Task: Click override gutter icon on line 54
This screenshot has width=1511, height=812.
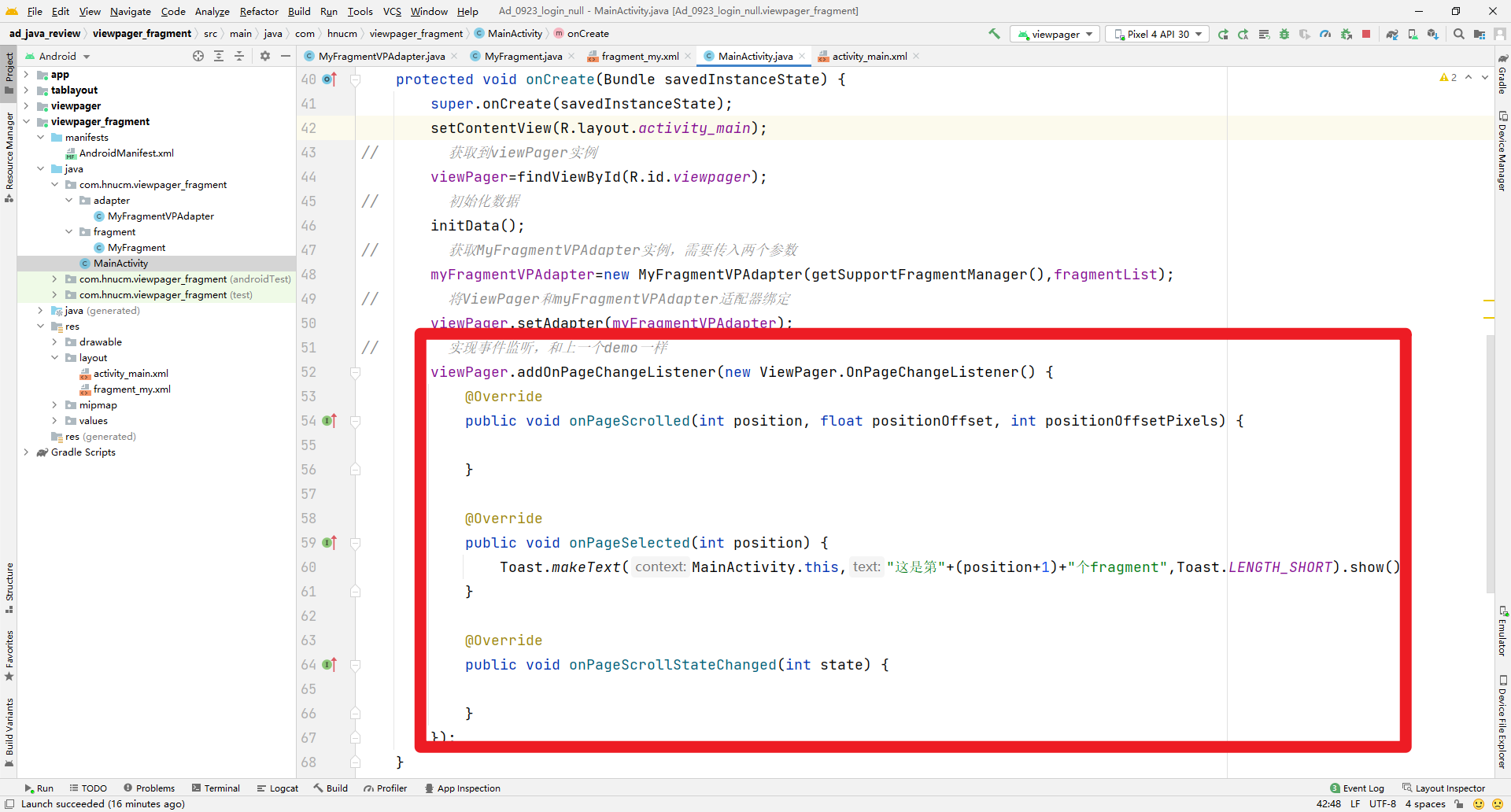Action: pos(330,421)
